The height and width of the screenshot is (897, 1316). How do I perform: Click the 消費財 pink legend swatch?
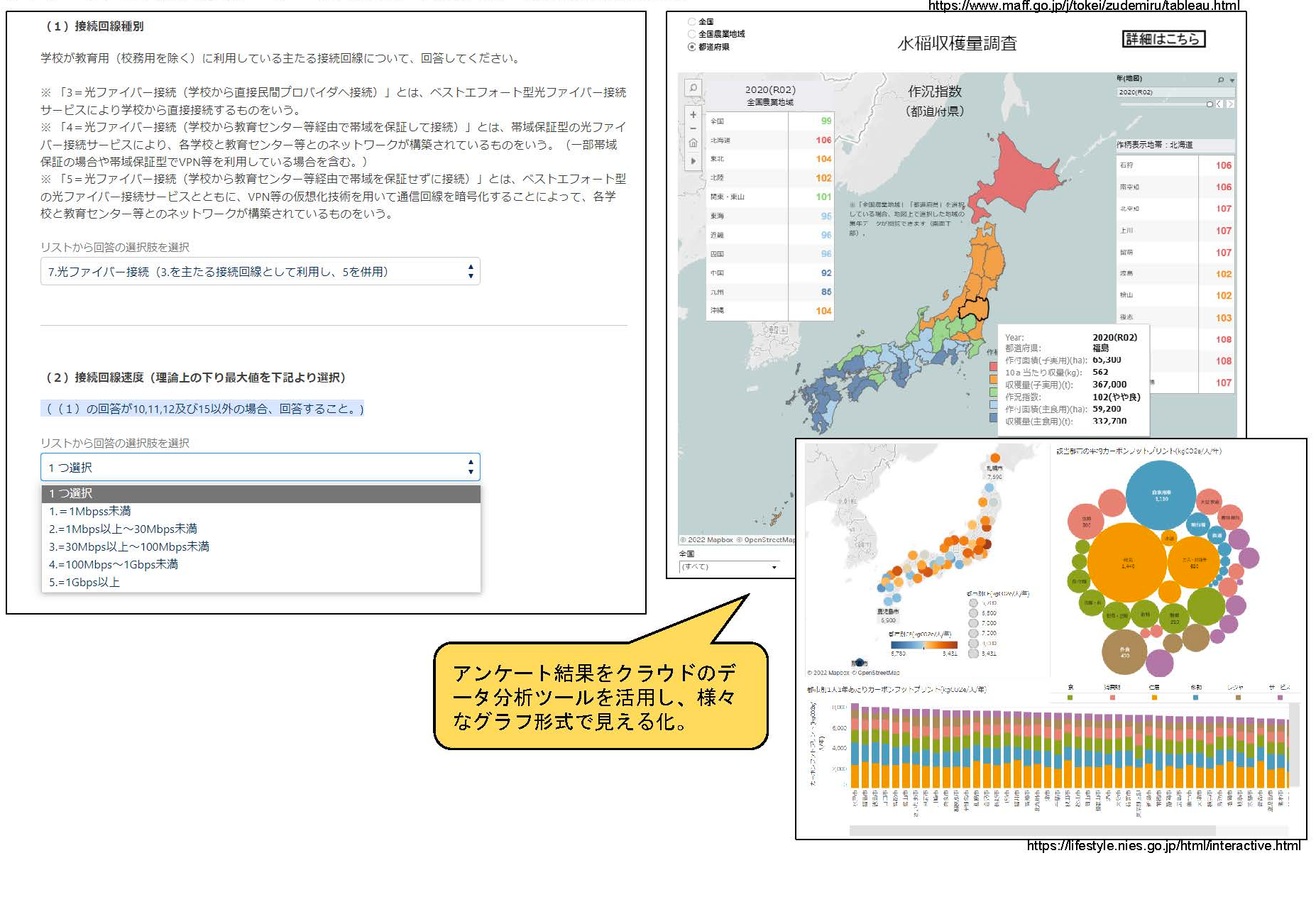coord(1112,698)
